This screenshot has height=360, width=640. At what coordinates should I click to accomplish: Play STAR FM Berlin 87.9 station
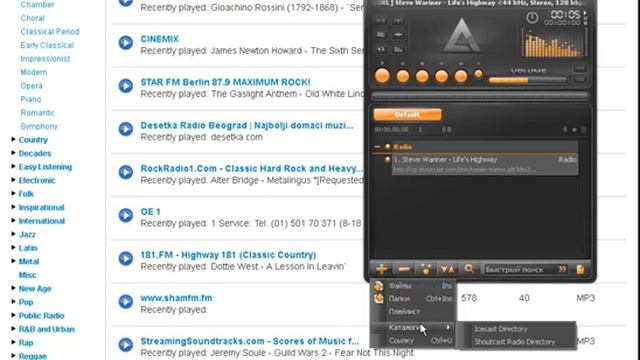point(126,86)
